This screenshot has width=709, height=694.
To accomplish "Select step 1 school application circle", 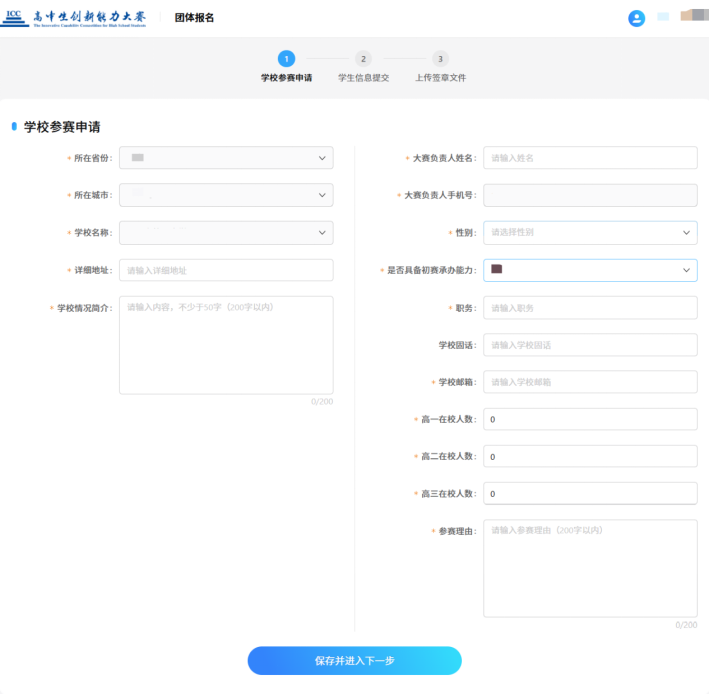I will point(286,59).
